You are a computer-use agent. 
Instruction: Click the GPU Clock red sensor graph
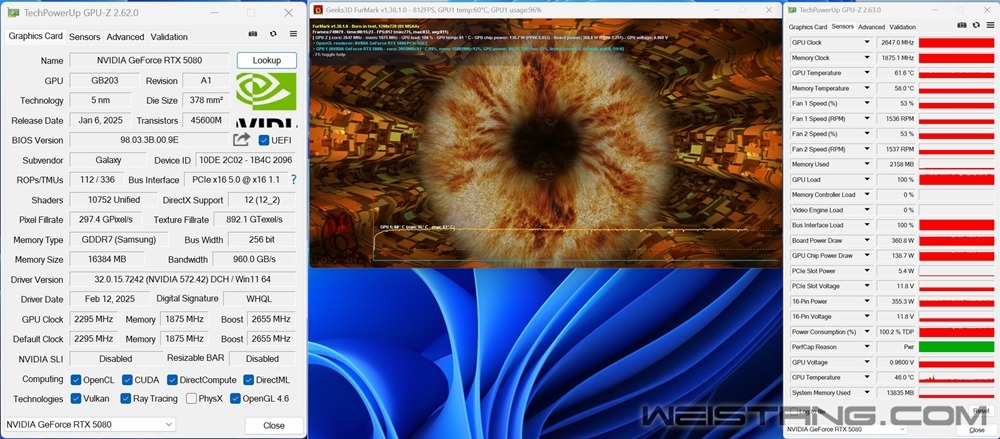click(x=956, y=43)
